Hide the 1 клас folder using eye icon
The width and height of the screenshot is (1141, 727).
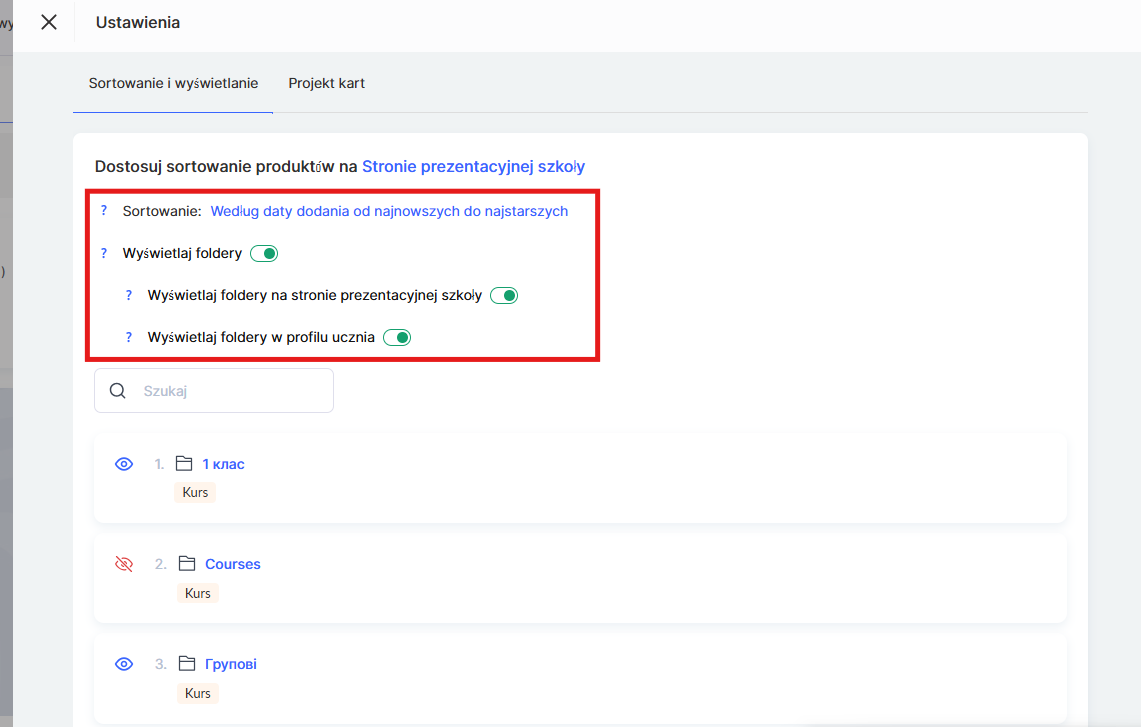[124, 464]
